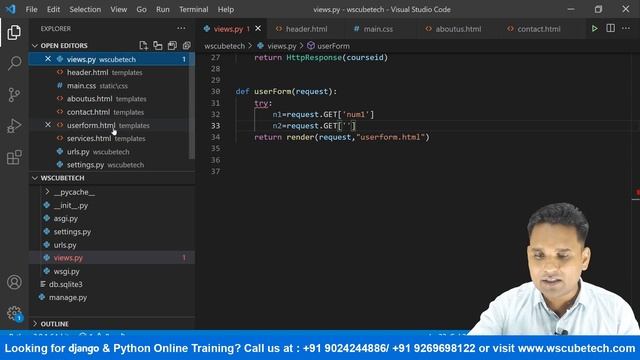The image size is (640, 360).
Task: Open db.sqlite3 in file tree
Action: [65, 284]
